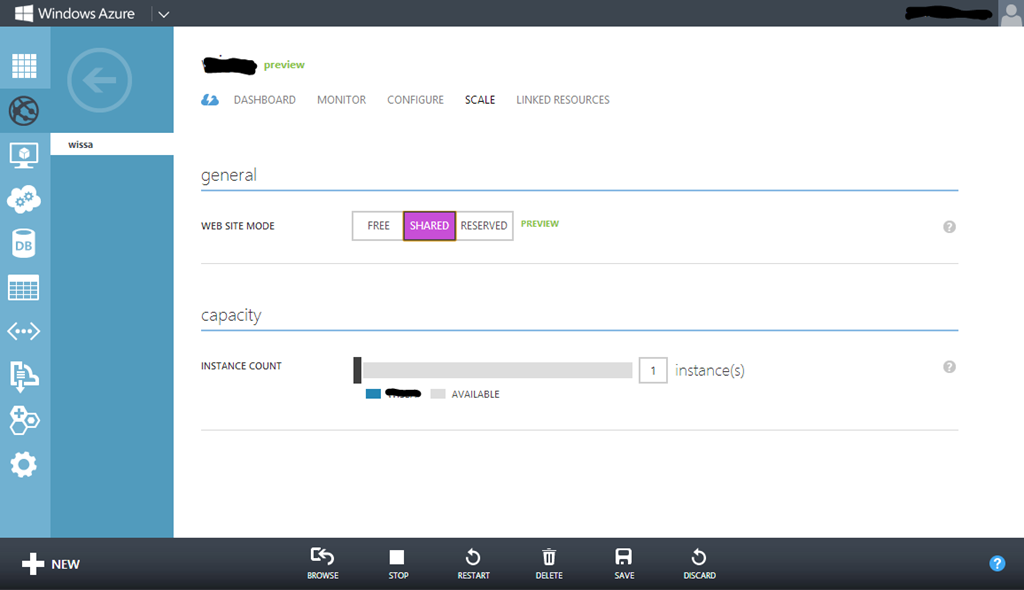Switch to the Monitor tab
Viewport: 1024px width, 590px height.
(342, 100)
